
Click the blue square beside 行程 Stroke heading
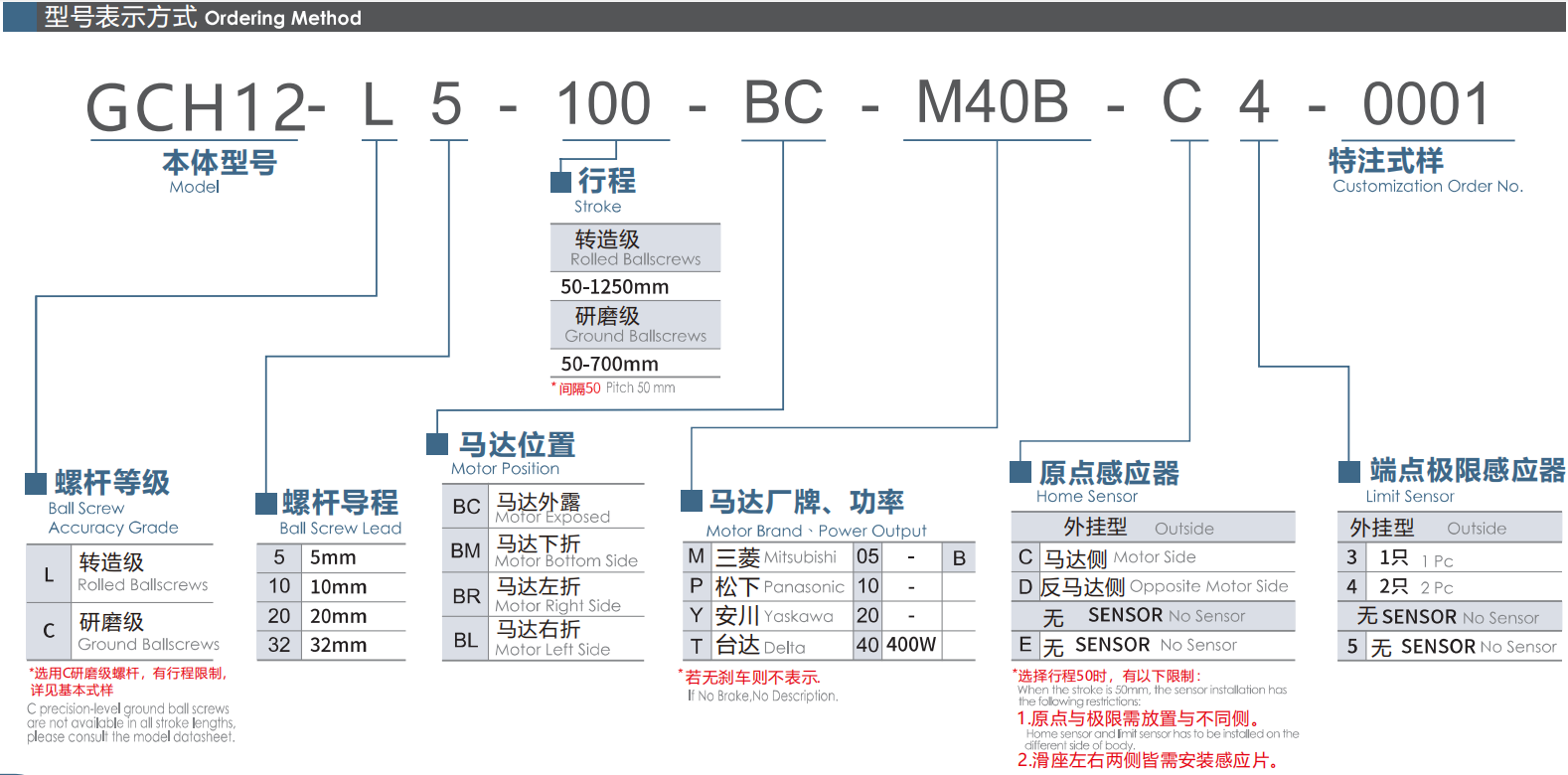pyautogui.click(x=560, y=182)
